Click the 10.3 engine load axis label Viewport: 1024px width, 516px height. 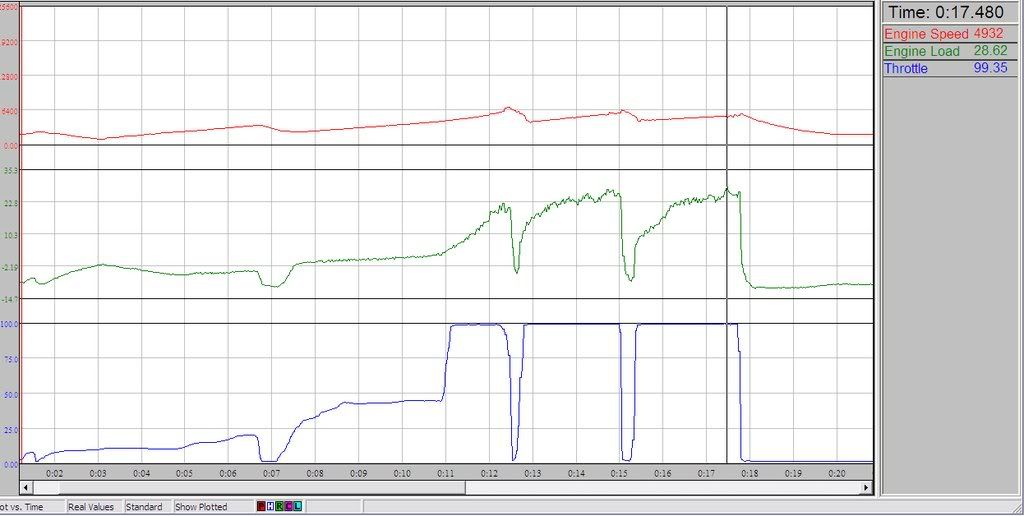coord(10,234)
